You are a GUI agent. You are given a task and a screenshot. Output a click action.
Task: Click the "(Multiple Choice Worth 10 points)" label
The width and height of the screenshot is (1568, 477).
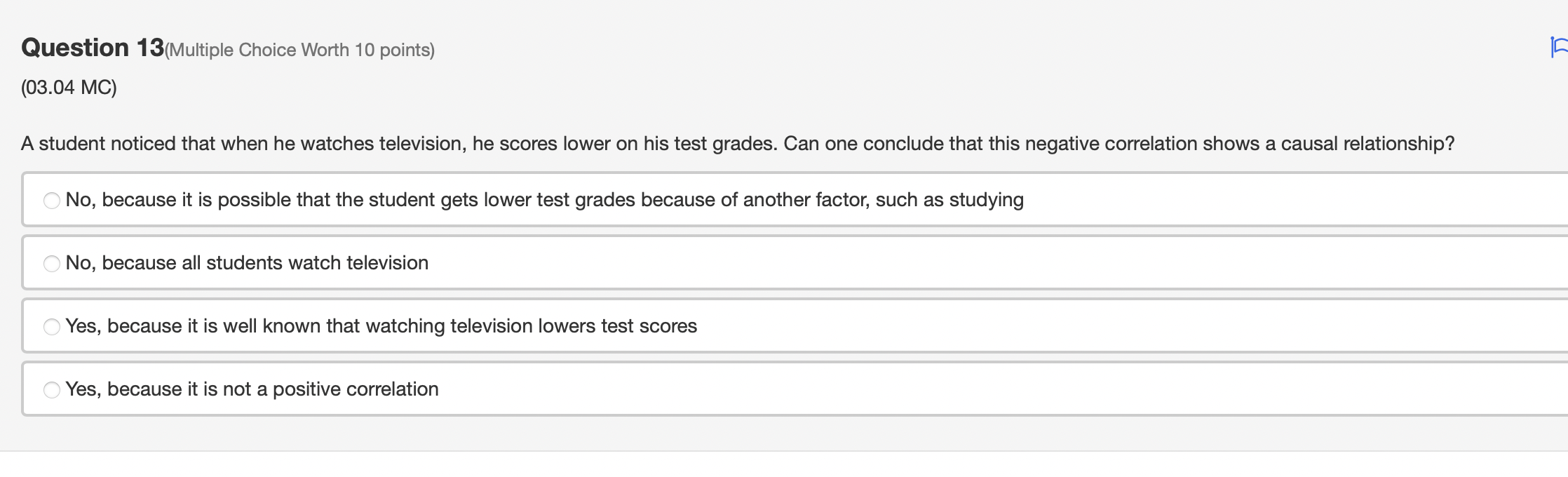[299, 50]
